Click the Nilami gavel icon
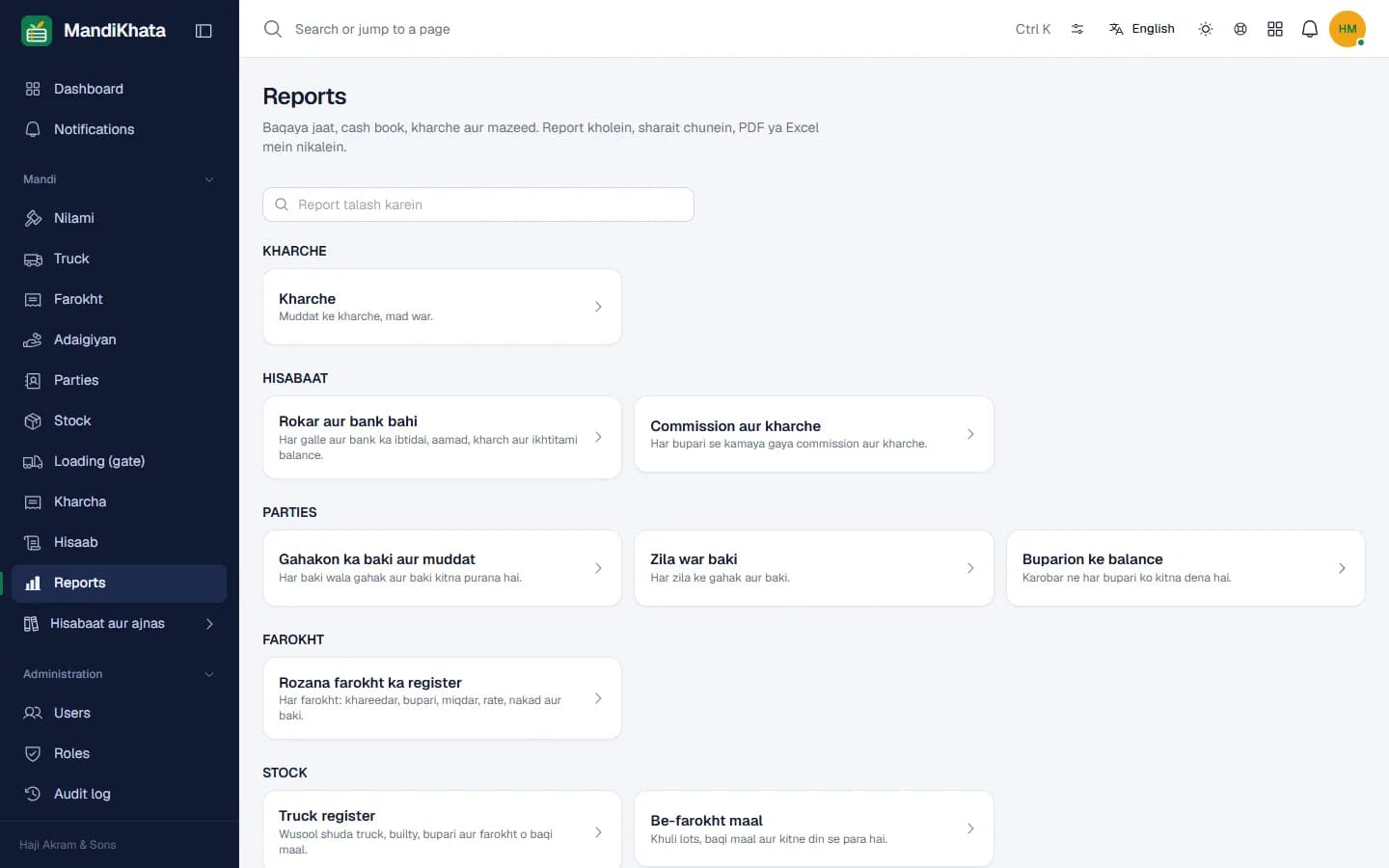The image size is (1389, 868). click(33, 218)
